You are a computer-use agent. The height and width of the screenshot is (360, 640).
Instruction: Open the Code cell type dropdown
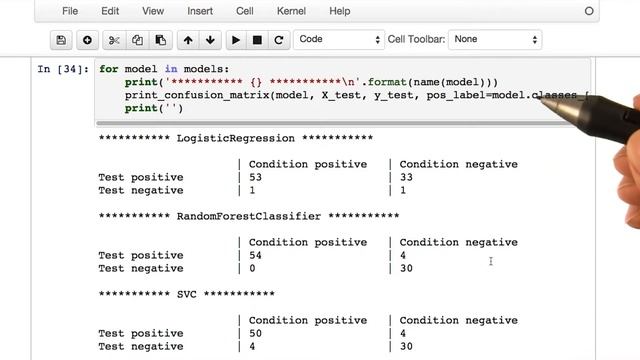click(x=339, y=40)
